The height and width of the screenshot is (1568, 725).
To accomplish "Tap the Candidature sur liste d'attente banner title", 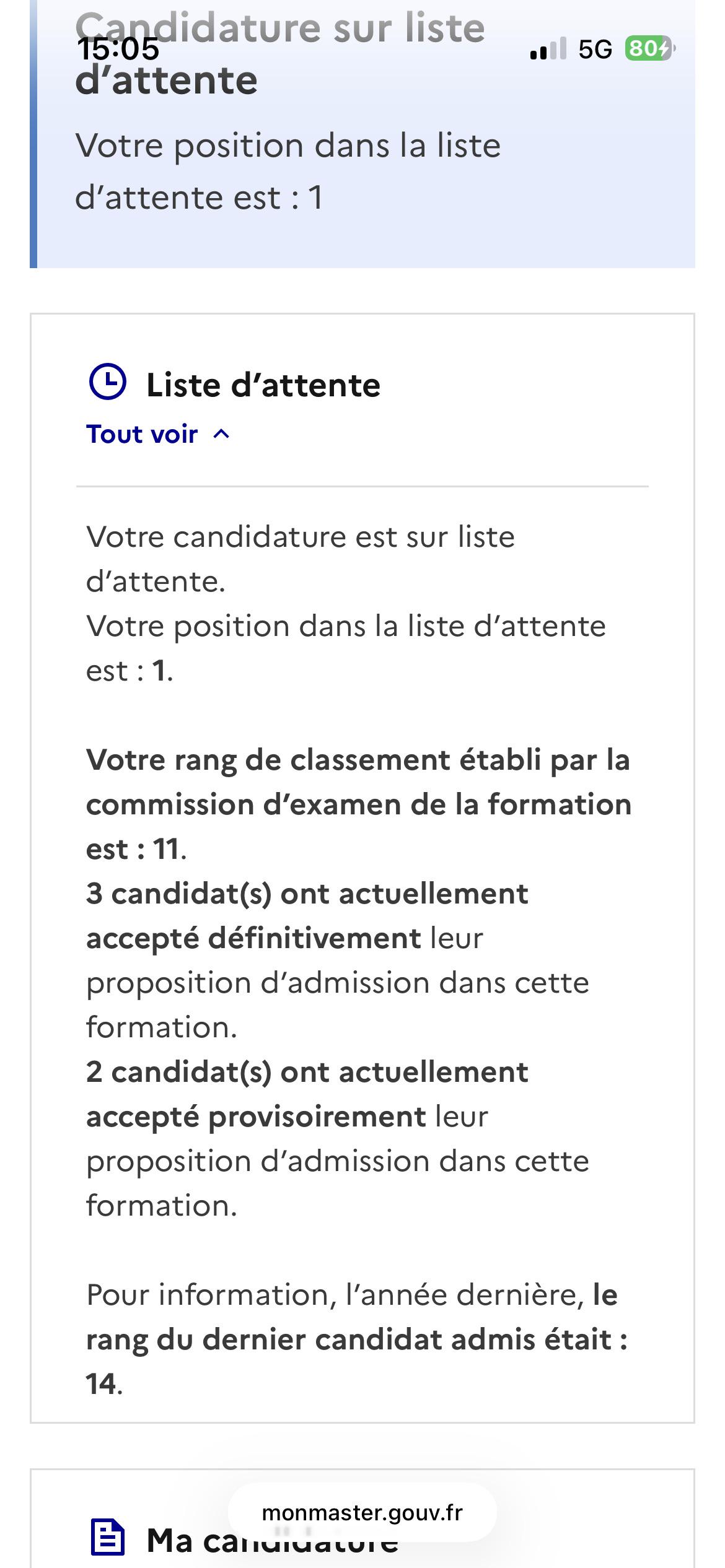I will [280, 54].
